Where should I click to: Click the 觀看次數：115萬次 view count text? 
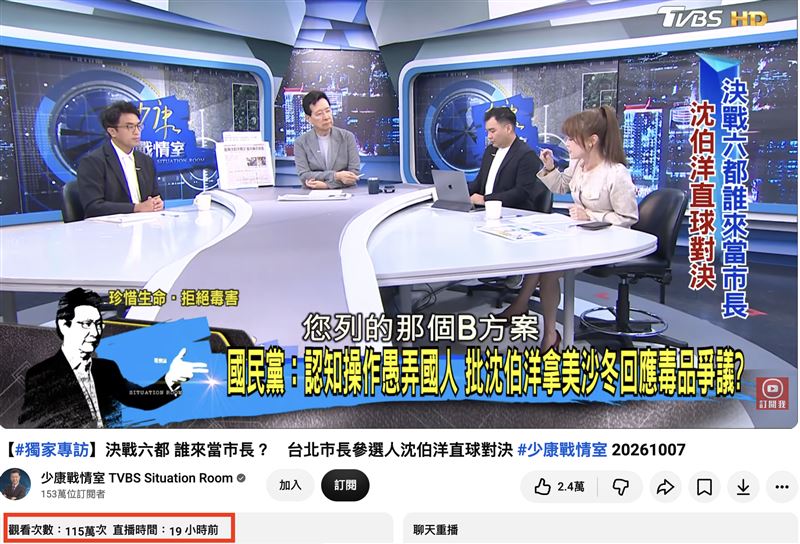tap(58, 530)
